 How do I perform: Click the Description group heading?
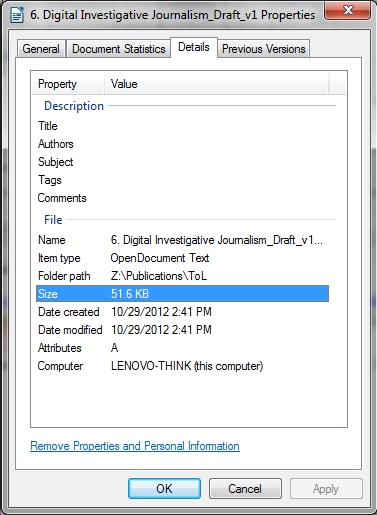(x=74, y=106)
